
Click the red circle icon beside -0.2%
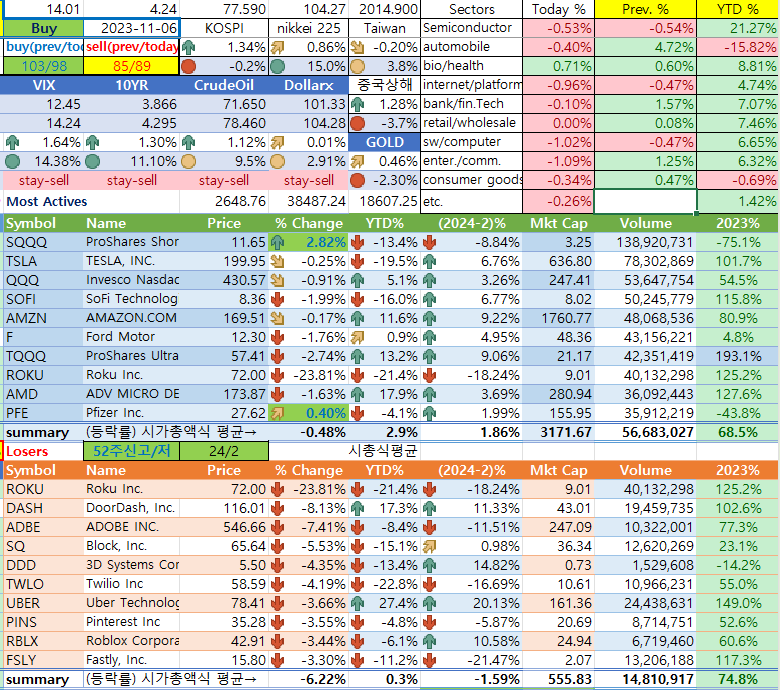(x=189, y=67)
